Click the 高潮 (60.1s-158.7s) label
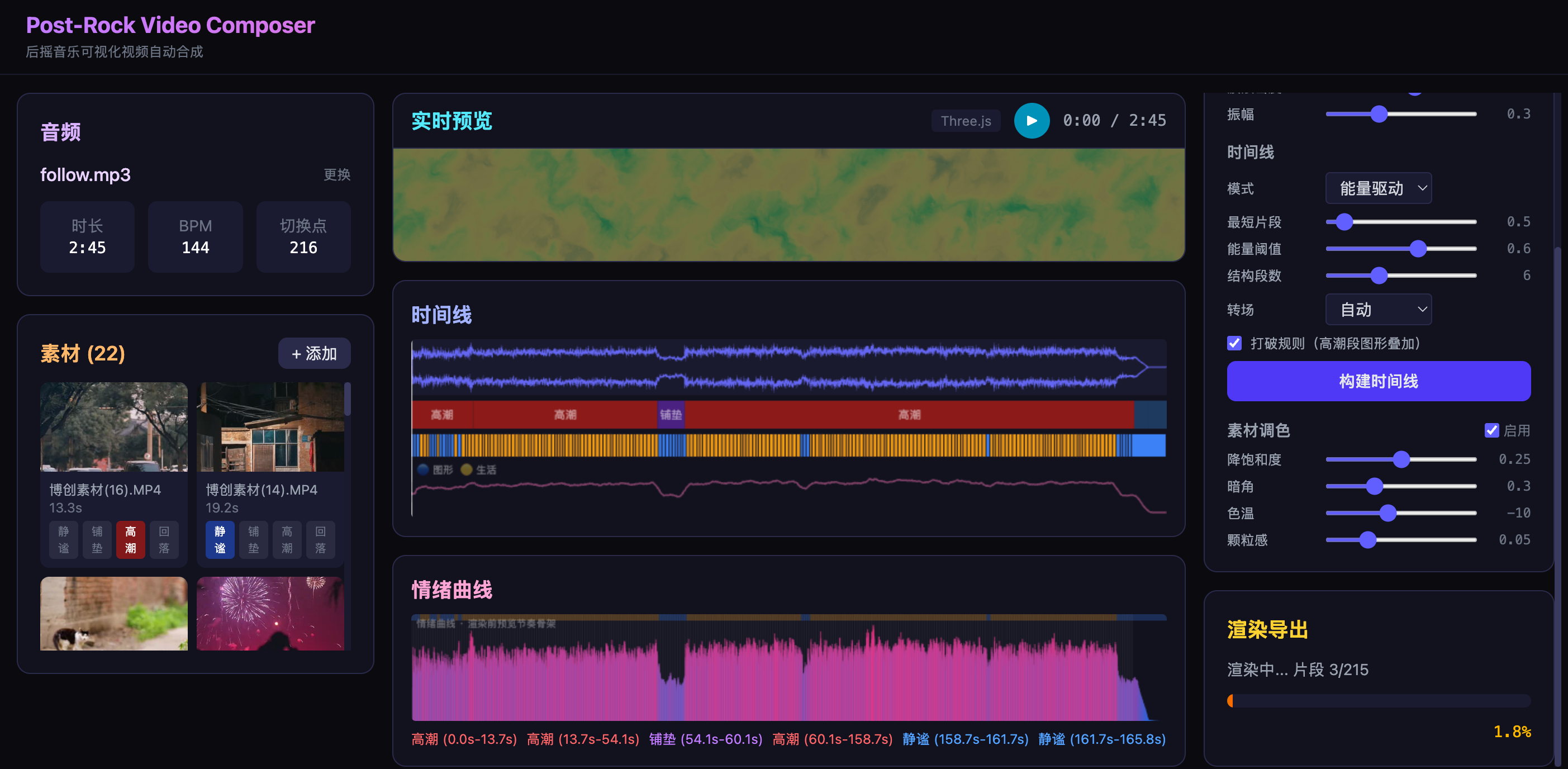The height and width of the screenshot is (769, 1568). (x=832, y=739)
